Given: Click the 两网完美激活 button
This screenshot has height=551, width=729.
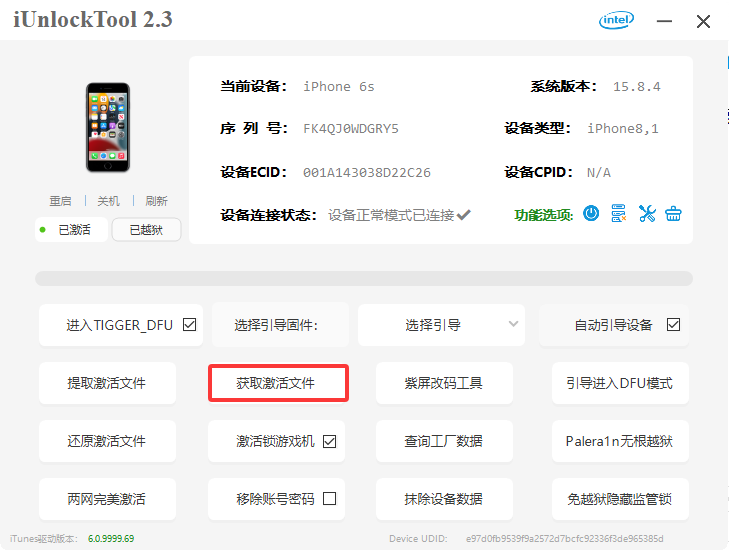Looking at the screenshot, I should coord(107,499).
